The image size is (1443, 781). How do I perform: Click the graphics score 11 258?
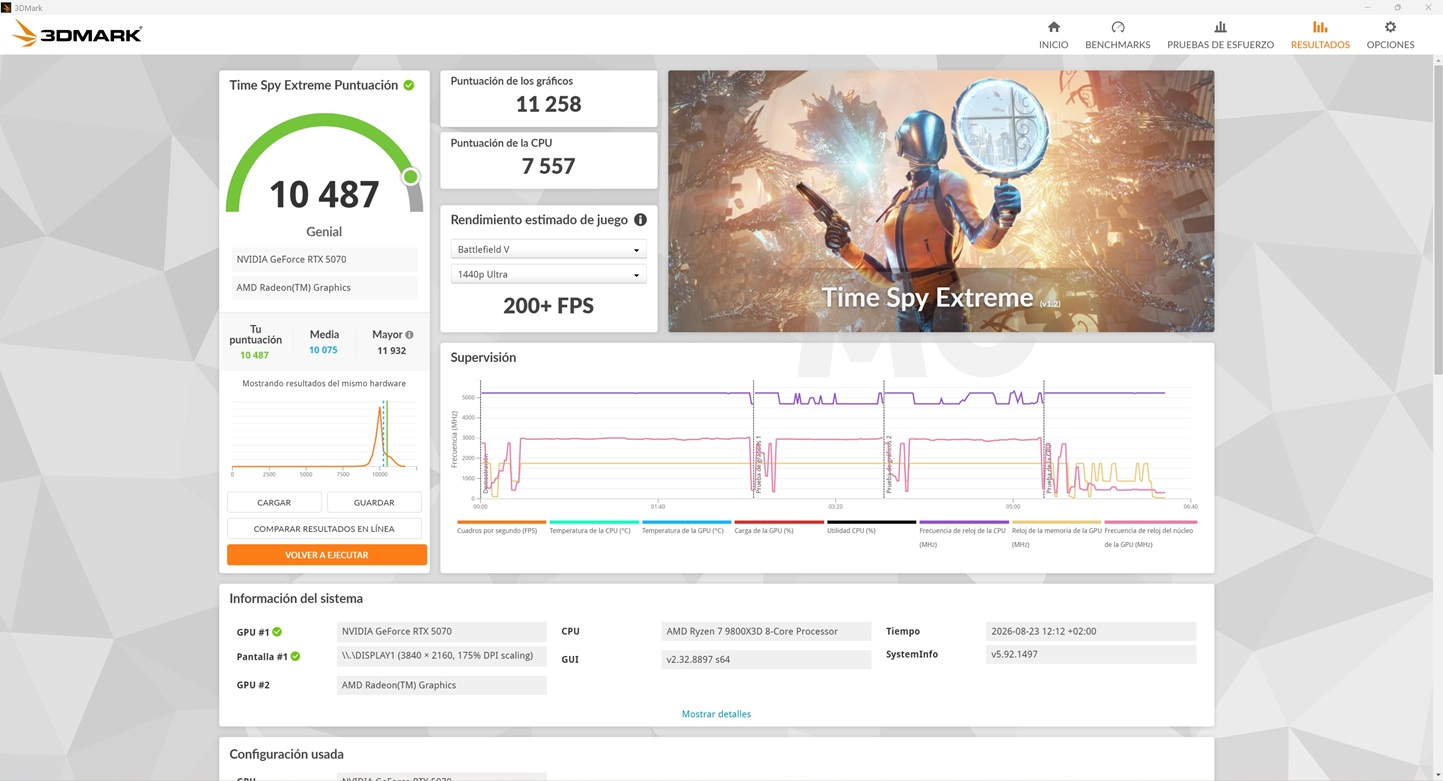pos(548,104)
